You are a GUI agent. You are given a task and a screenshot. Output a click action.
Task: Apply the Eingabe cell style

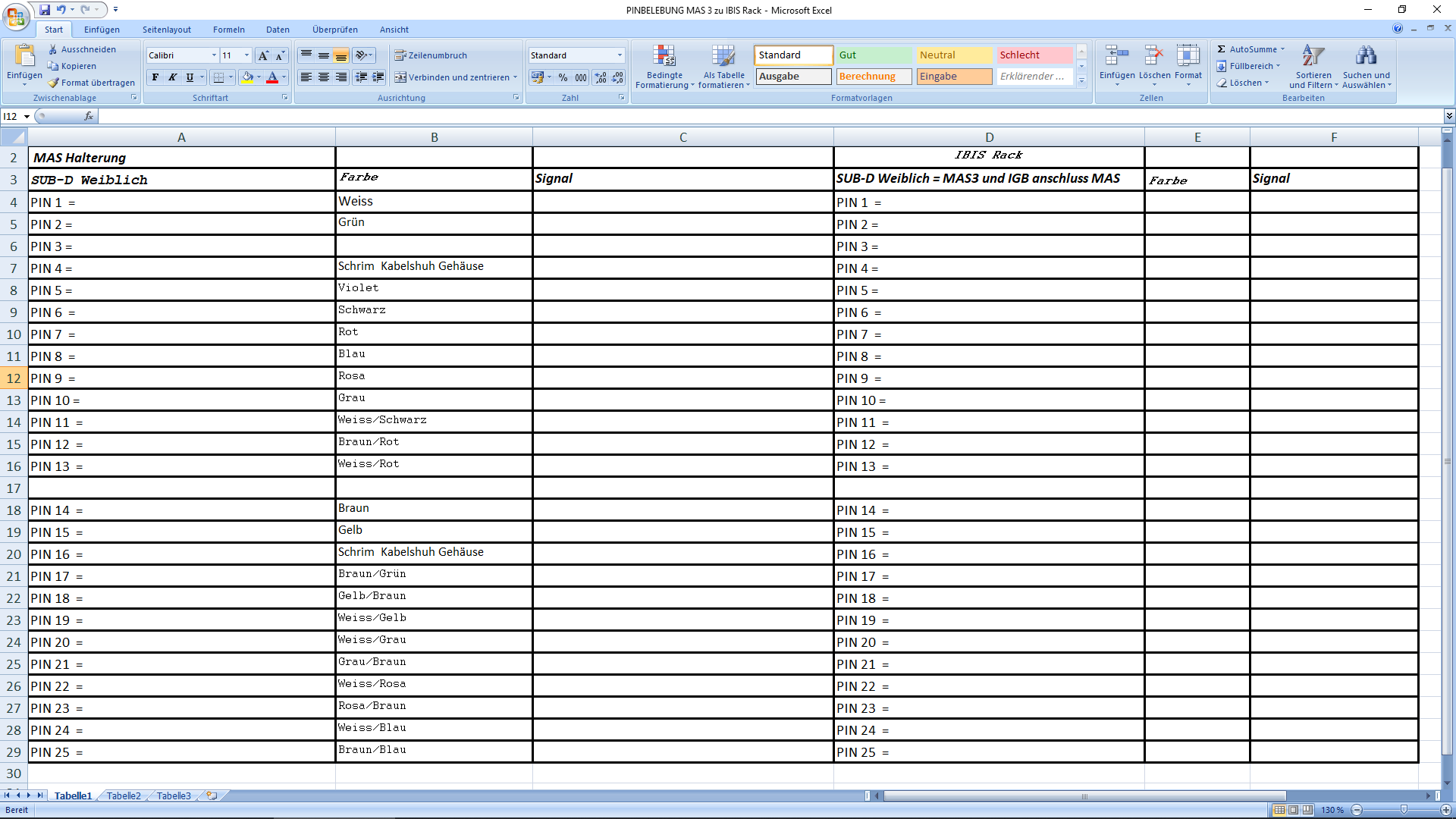tap(955, 77)
